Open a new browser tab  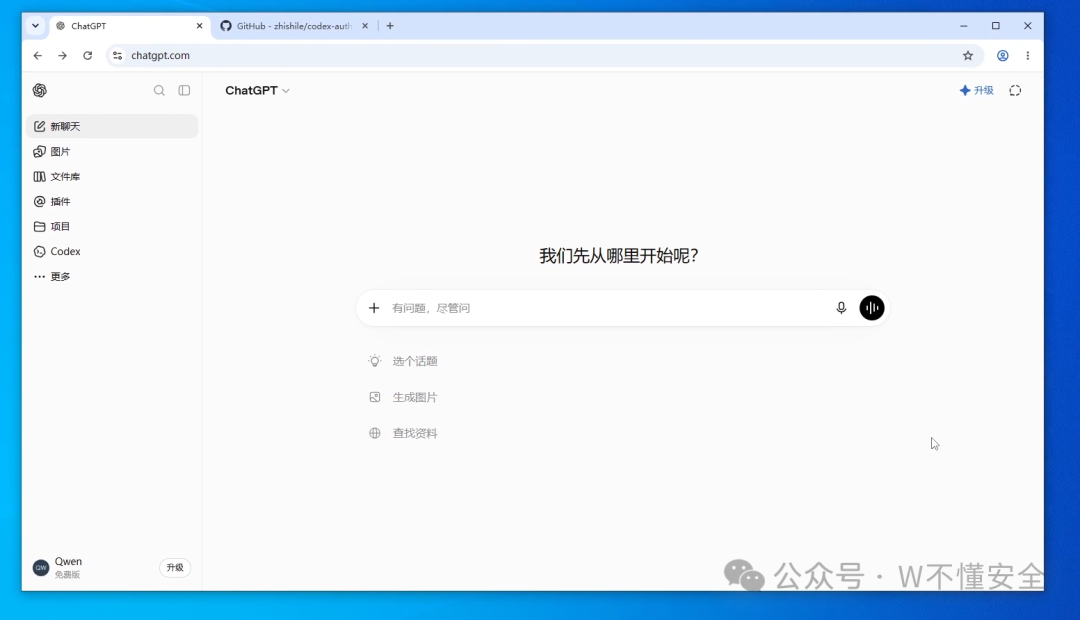click(x=390, y=26)
